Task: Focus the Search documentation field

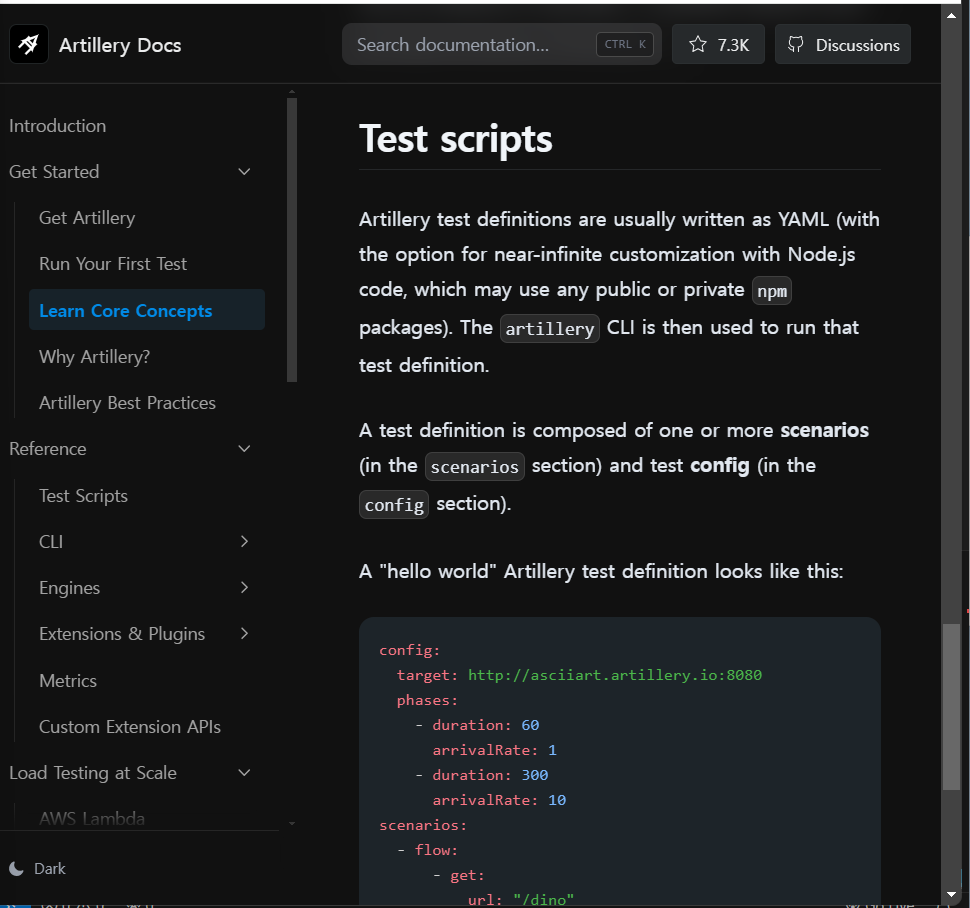Action: (502, 45)
